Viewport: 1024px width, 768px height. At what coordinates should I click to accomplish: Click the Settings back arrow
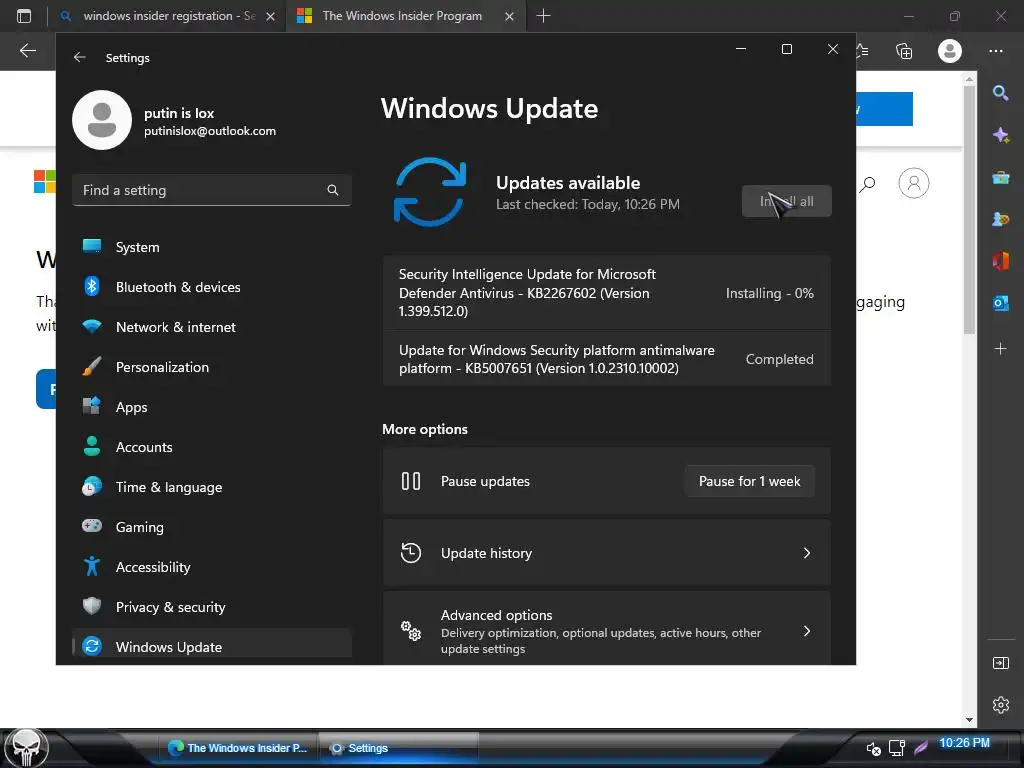coord(80,57)
